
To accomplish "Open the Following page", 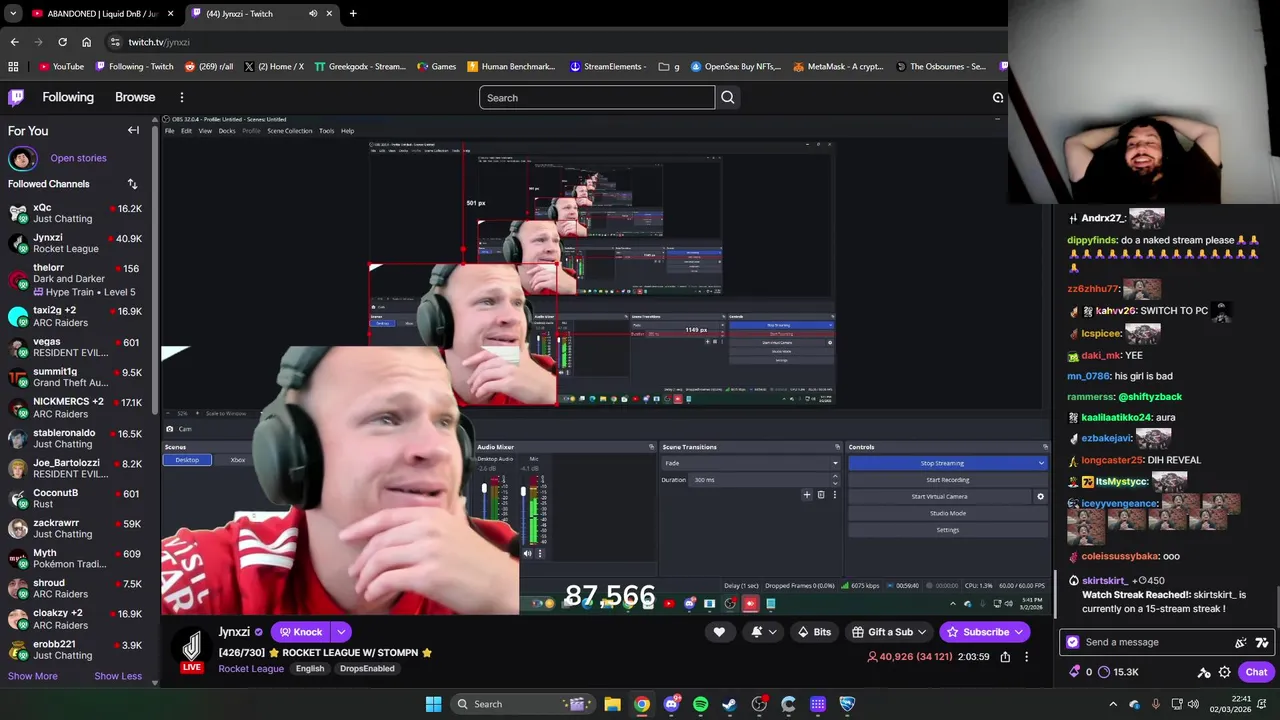I will [68, 97].
